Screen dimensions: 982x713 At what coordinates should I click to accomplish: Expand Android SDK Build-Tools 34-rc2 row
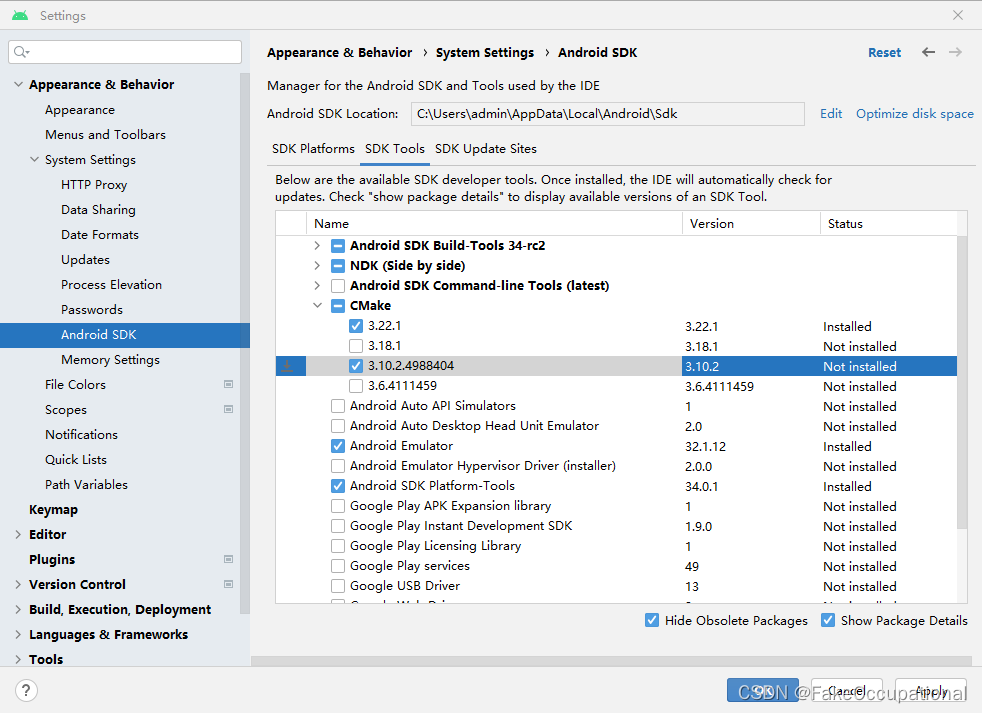click(317, 246)
